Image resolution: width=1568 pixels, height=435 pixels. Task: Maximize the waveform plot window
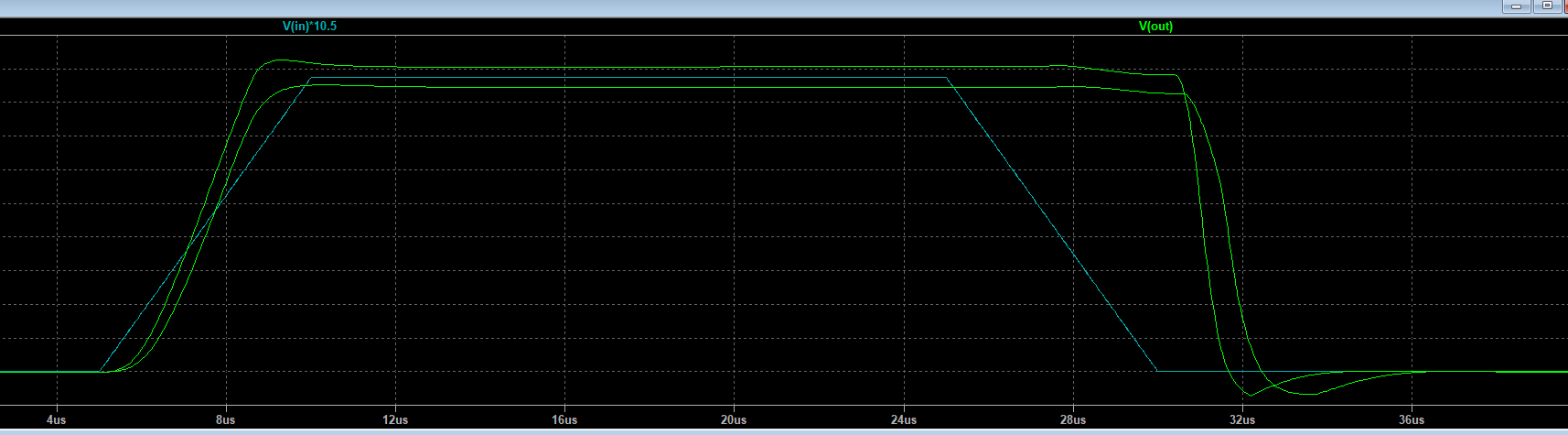1547,5
